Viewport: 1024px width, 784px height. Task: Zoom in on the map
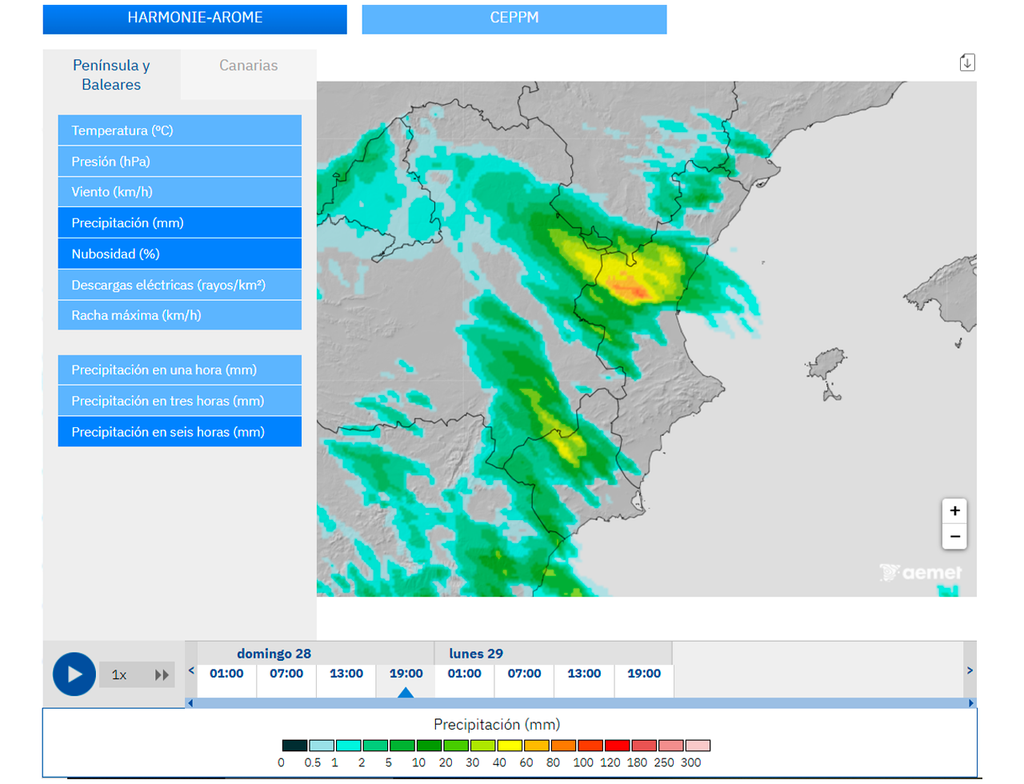coord(954,511)
